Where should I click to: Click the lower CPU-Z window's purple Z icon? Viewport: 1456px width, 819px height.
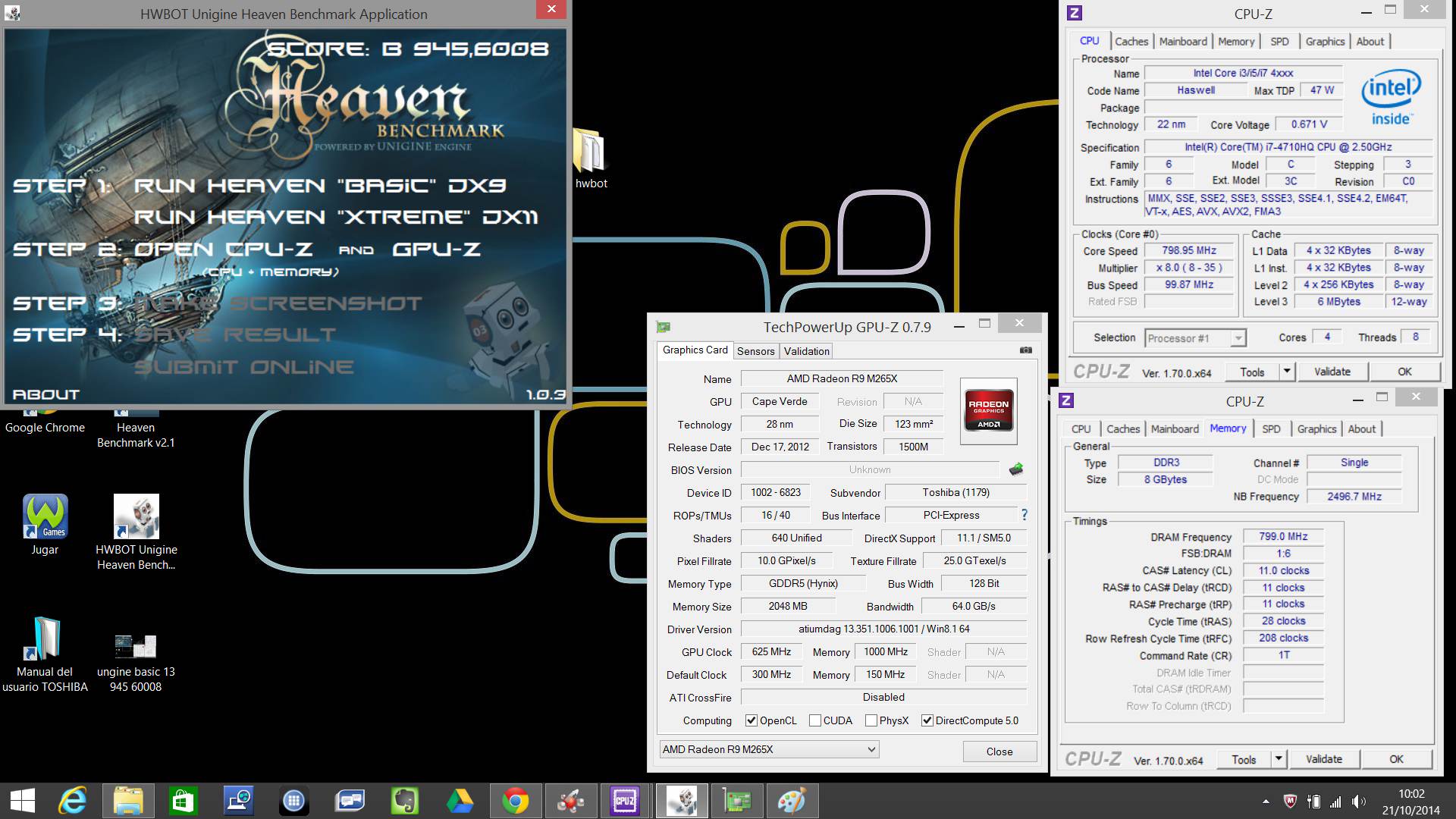click(x=1065, y=400)
